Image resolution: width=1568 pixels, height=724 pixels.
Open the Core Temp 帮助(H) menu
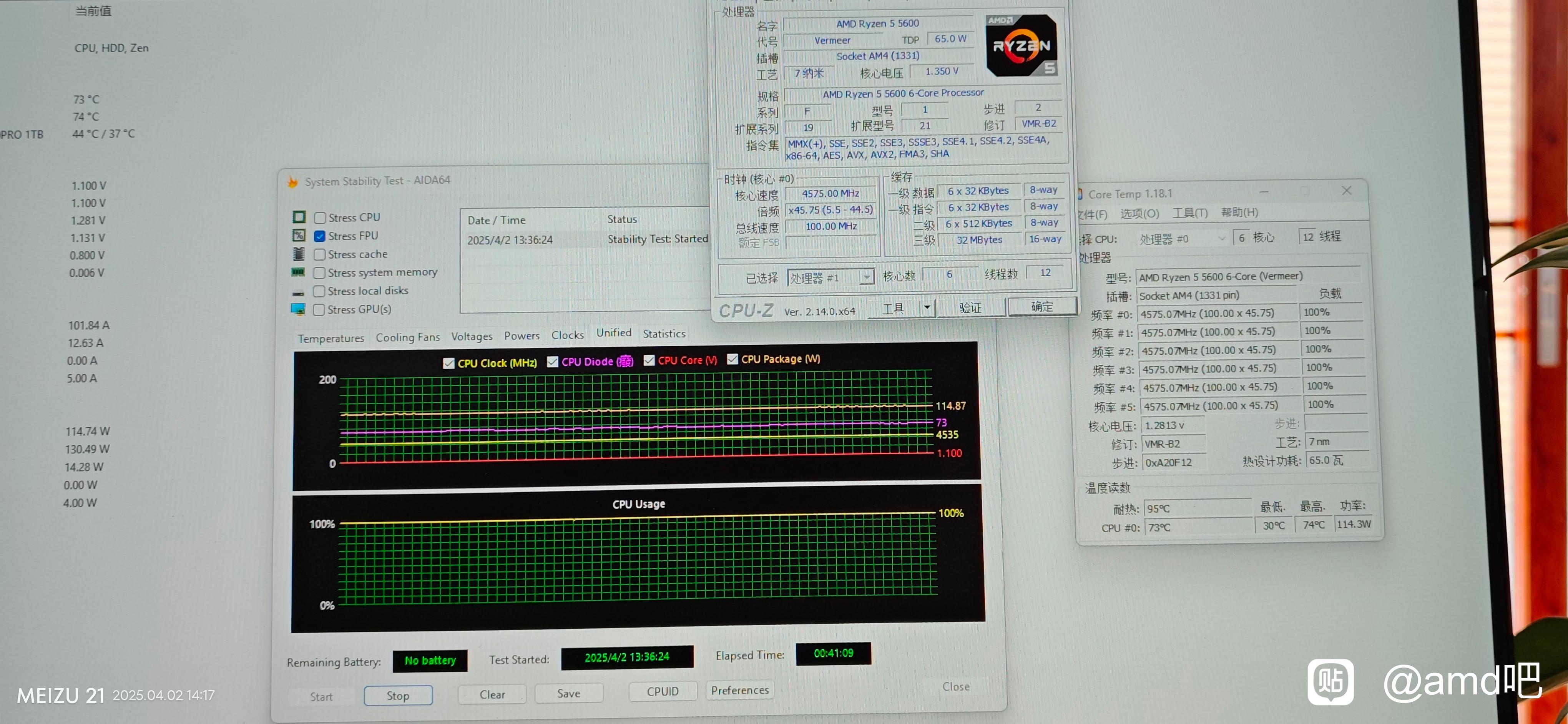pyautogui.click(x=1239, y=213)
